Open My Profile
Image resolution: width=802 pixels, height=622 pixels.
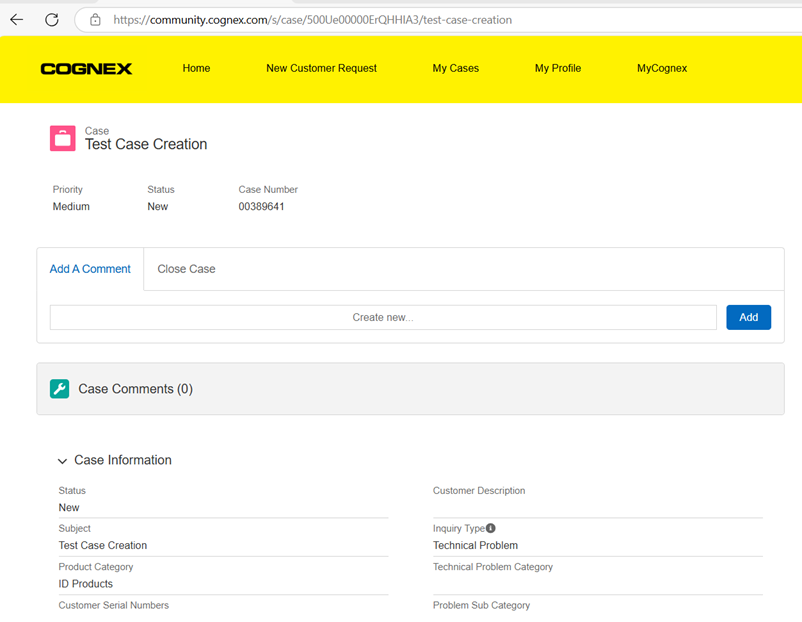558,68
